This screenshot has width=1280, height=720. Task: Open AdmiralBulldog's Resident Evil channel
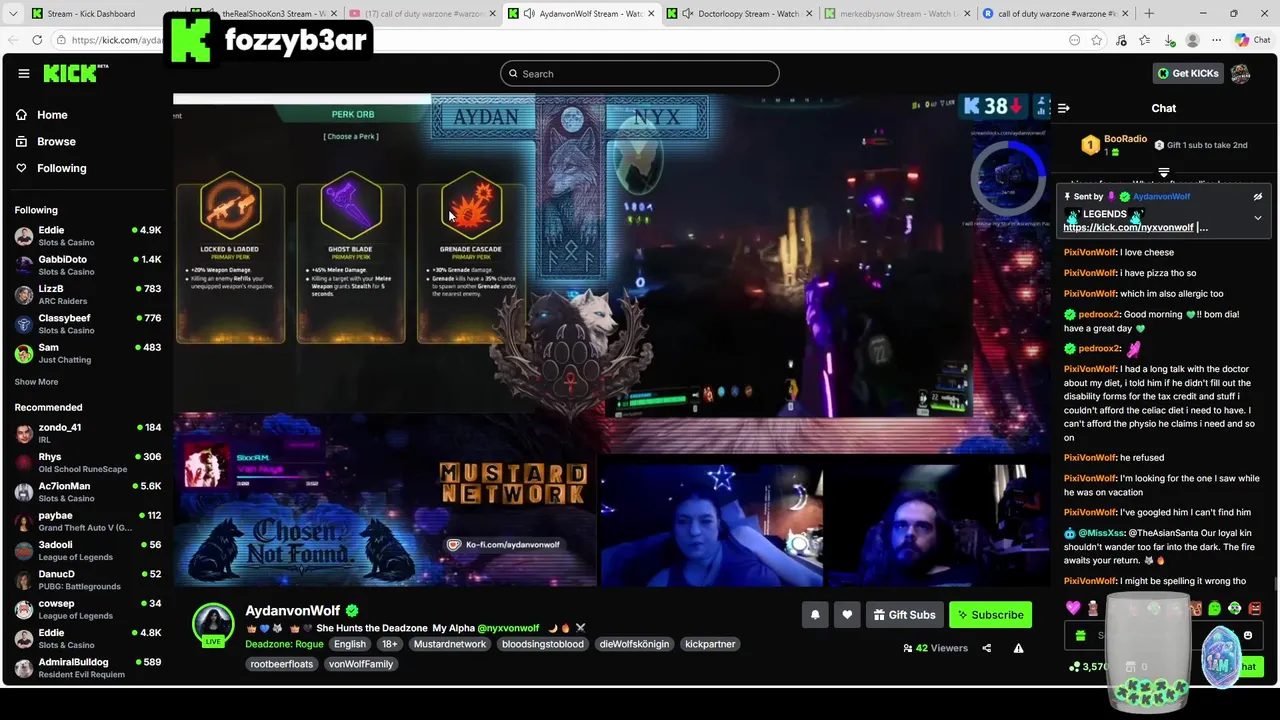tap(87, 667)
